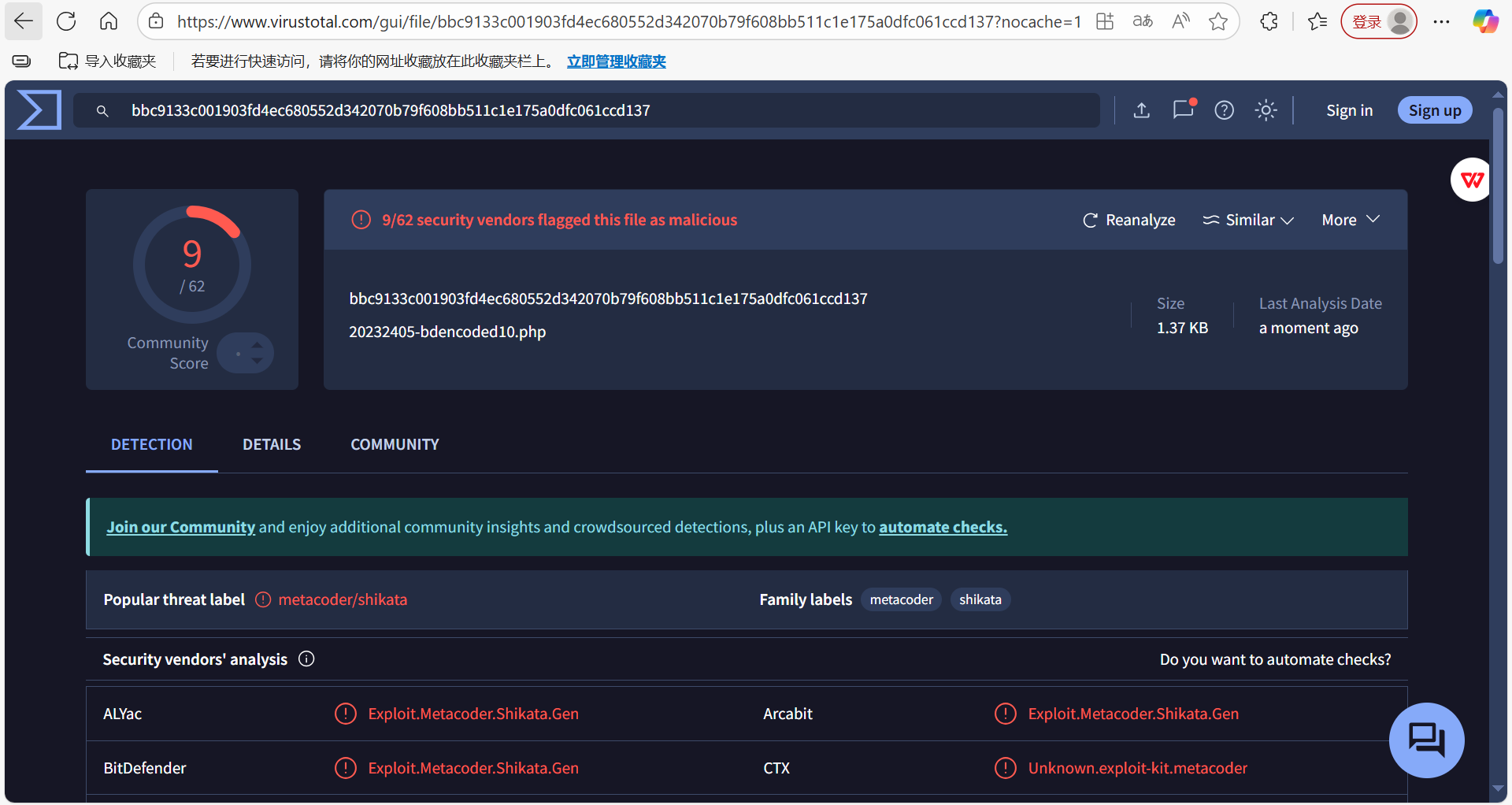Open the Join our Community link
1512x805 pixels.
tap(181, 527)
